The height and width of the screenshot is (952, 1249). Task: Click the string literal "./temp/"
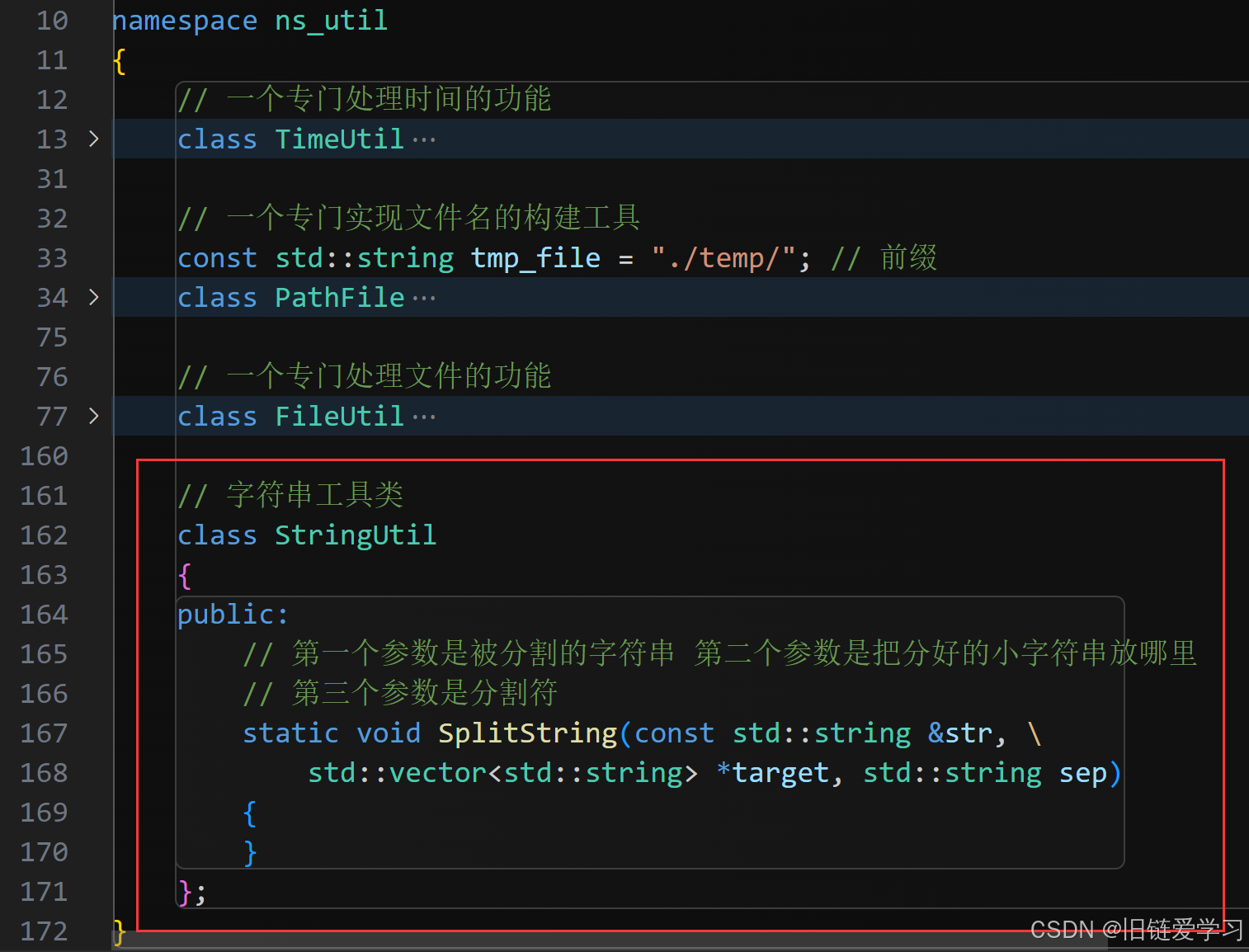[723, 258]
